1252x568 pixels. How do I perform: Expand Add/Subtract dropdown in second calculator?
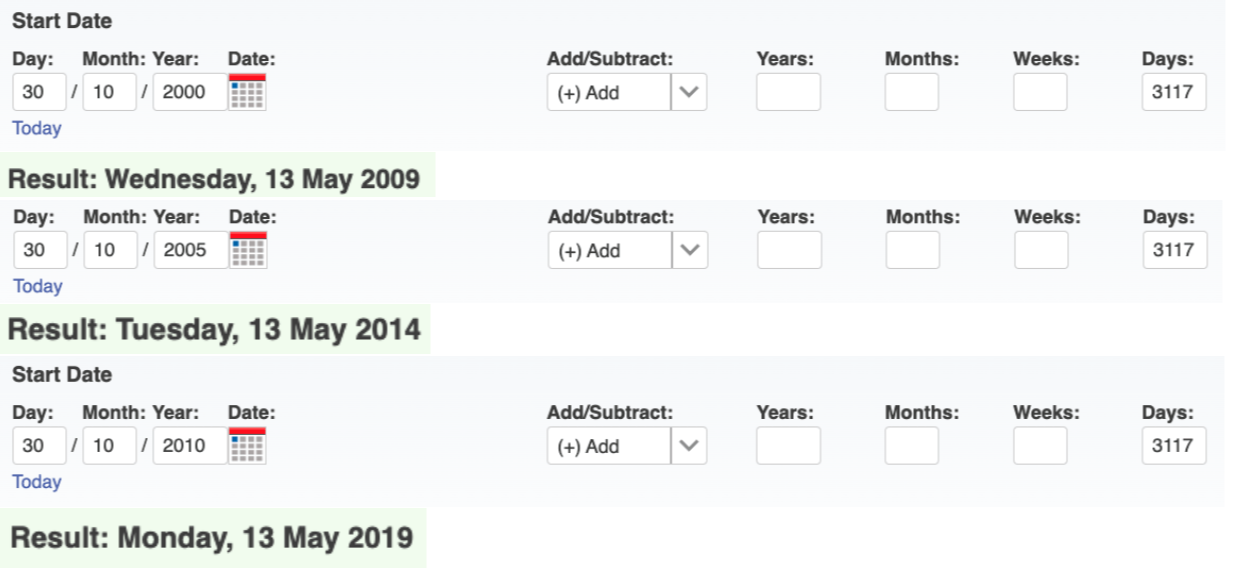click(627, 251)
